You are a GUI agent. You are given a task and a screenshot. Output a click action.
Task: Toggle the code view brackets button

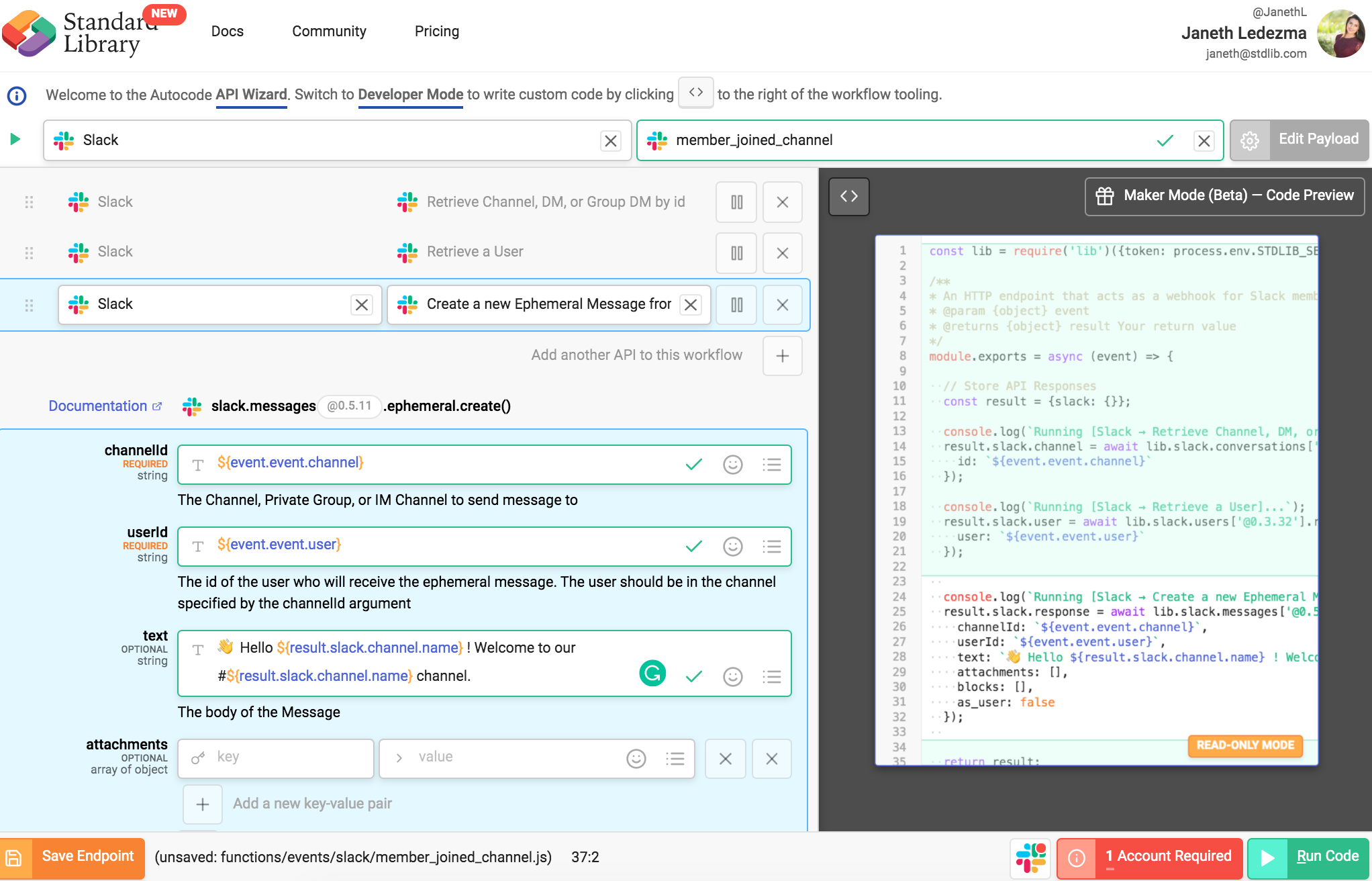(849, 196)
